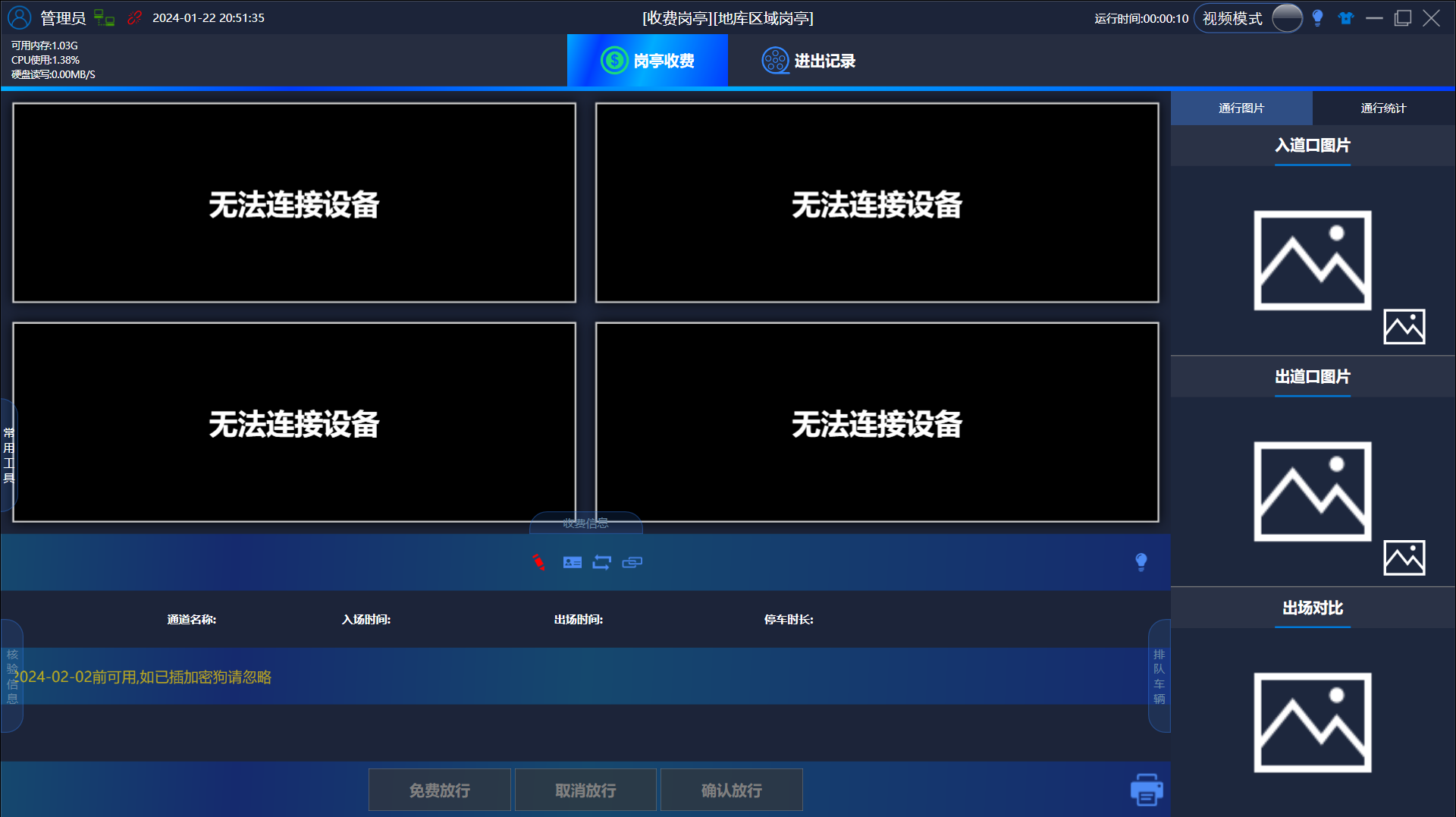Image resolution: width=1456 pixels, height=817 pixels.
Task: Click the license expiry notice text
Action: click(x=142, y=677)
